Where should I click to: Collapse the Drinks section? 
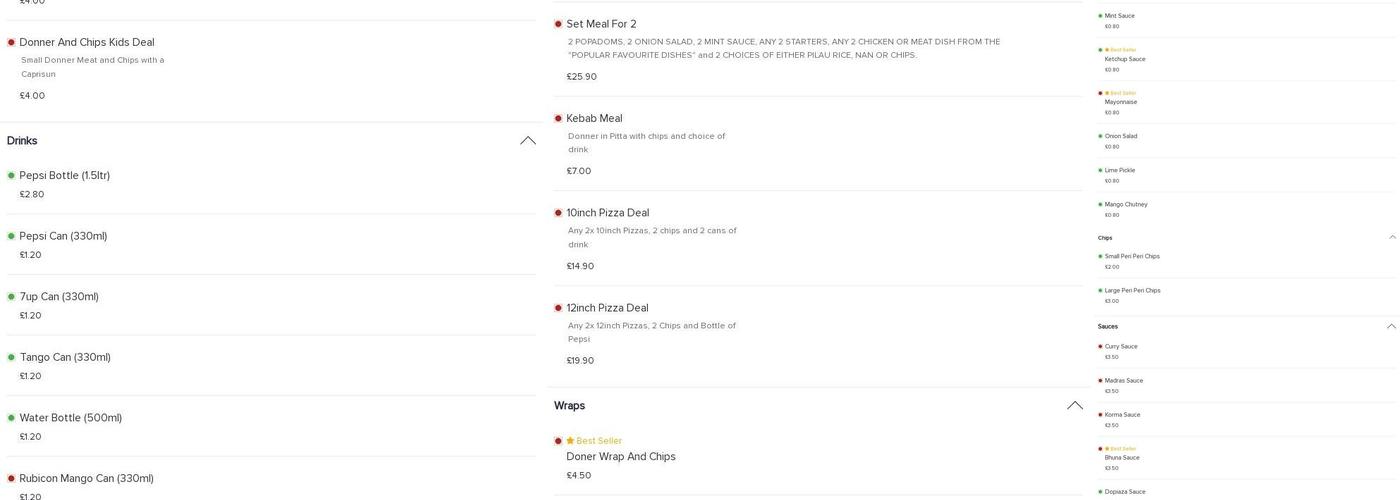pyautogui.click(x=528, y=141)
